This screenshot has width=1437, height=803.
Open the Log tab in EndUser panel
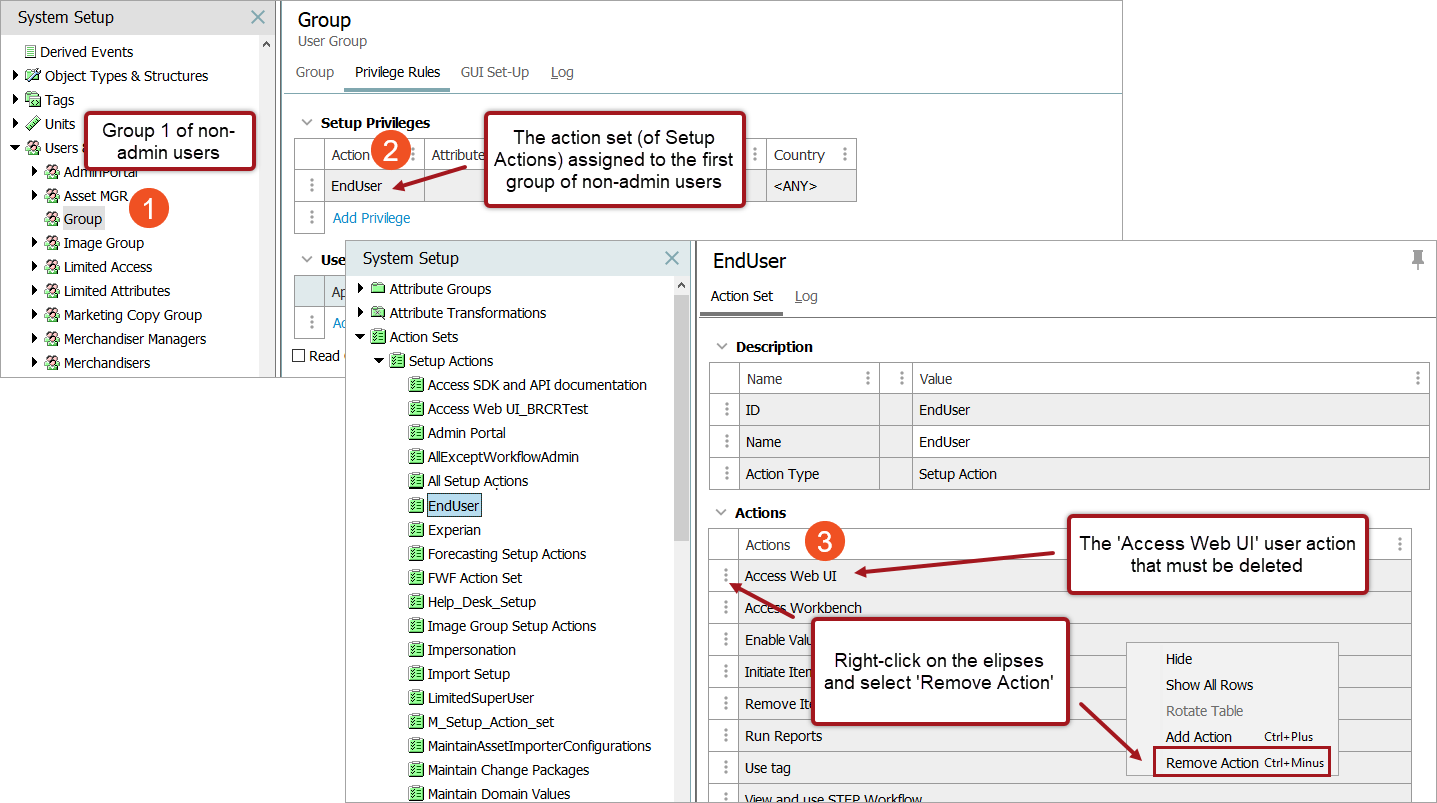tap(806, 296)
